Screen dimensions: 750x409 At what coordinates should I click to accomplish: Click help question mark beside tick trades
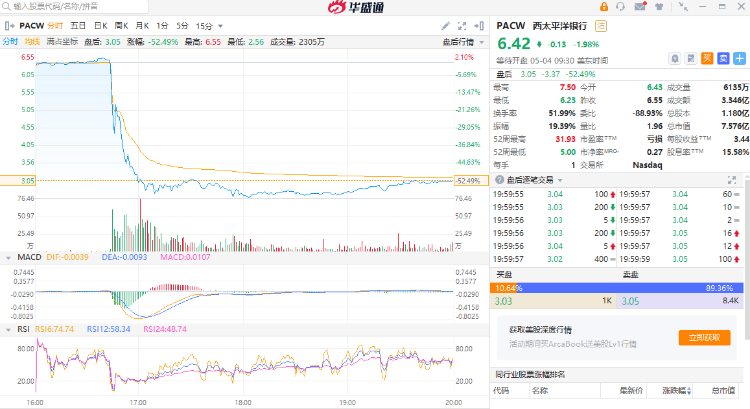click(x=499, y=179)
